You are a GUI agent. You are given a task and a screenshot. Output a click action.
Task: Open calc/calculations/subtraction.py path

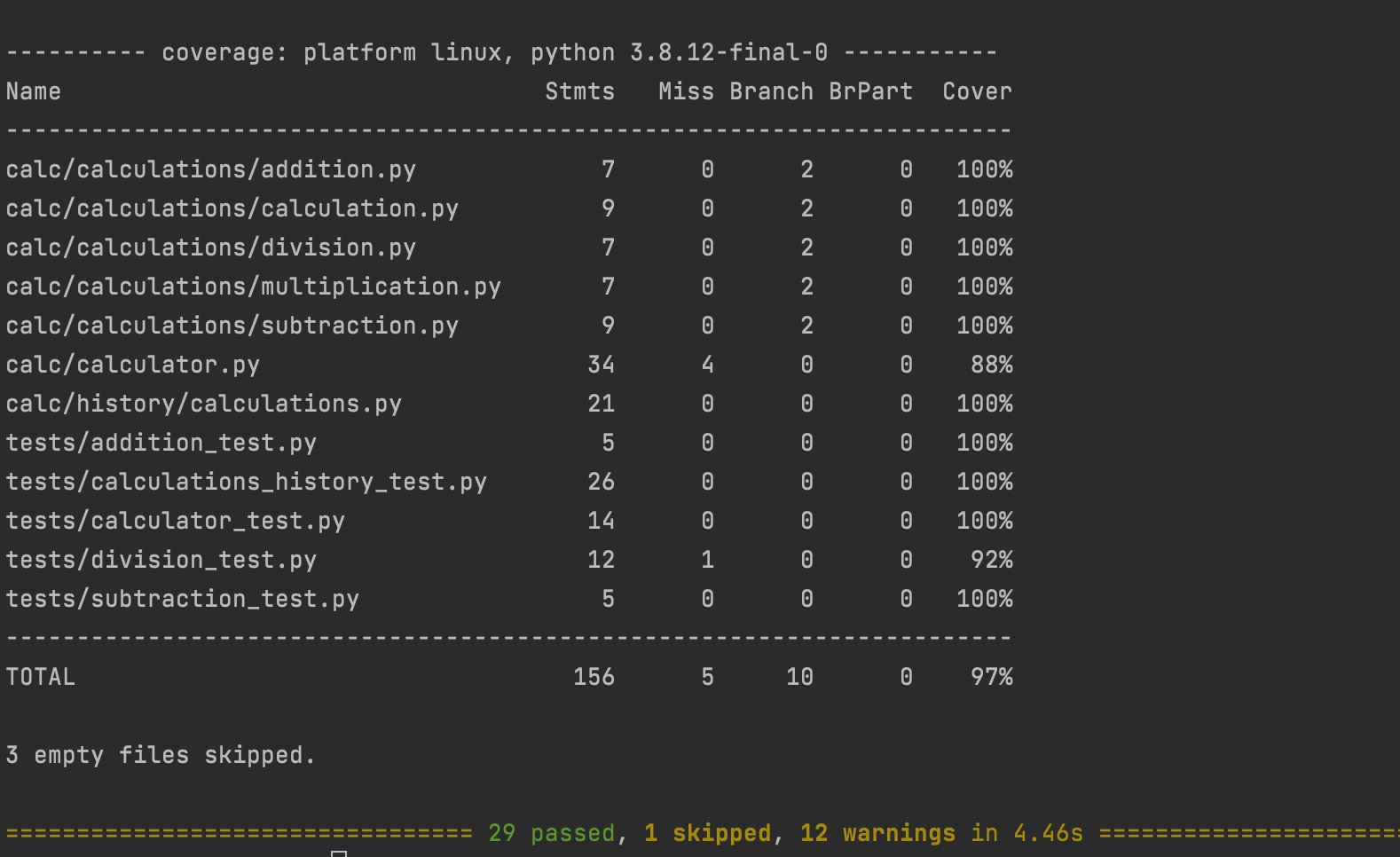[232, 325]
